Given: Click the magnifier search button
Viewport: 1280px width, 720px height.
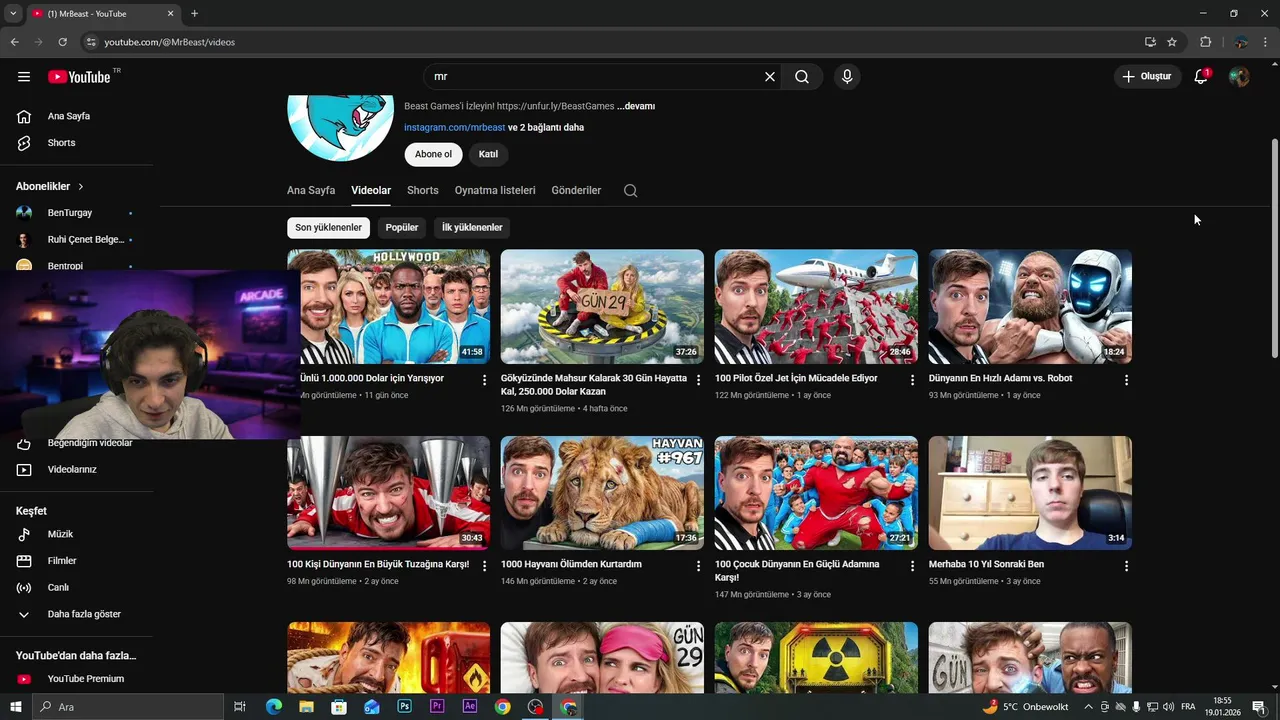Looking at the screenshot, I should pyautogui.click(x=802, y=77).
